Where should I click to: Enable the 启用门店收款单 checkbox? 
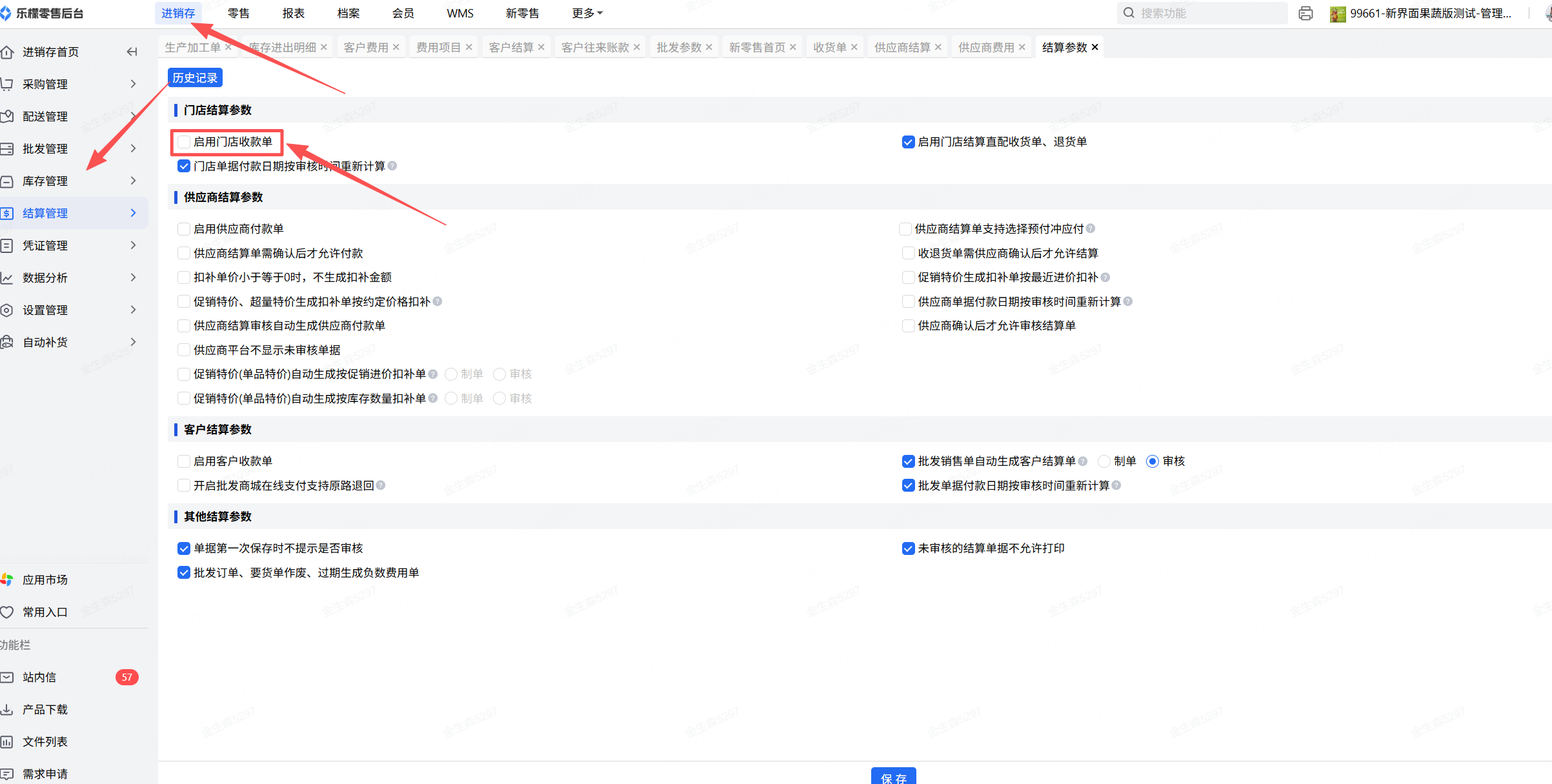pos(184,142)
